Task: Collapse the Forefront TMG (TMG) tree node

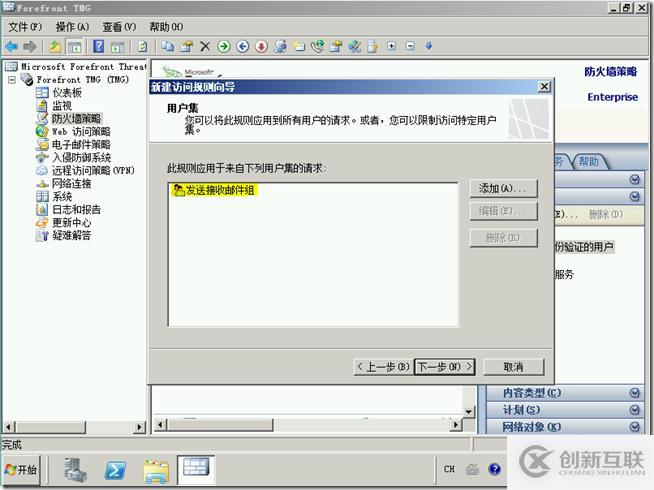Action: pyautogui.click(x=12, y=79)
